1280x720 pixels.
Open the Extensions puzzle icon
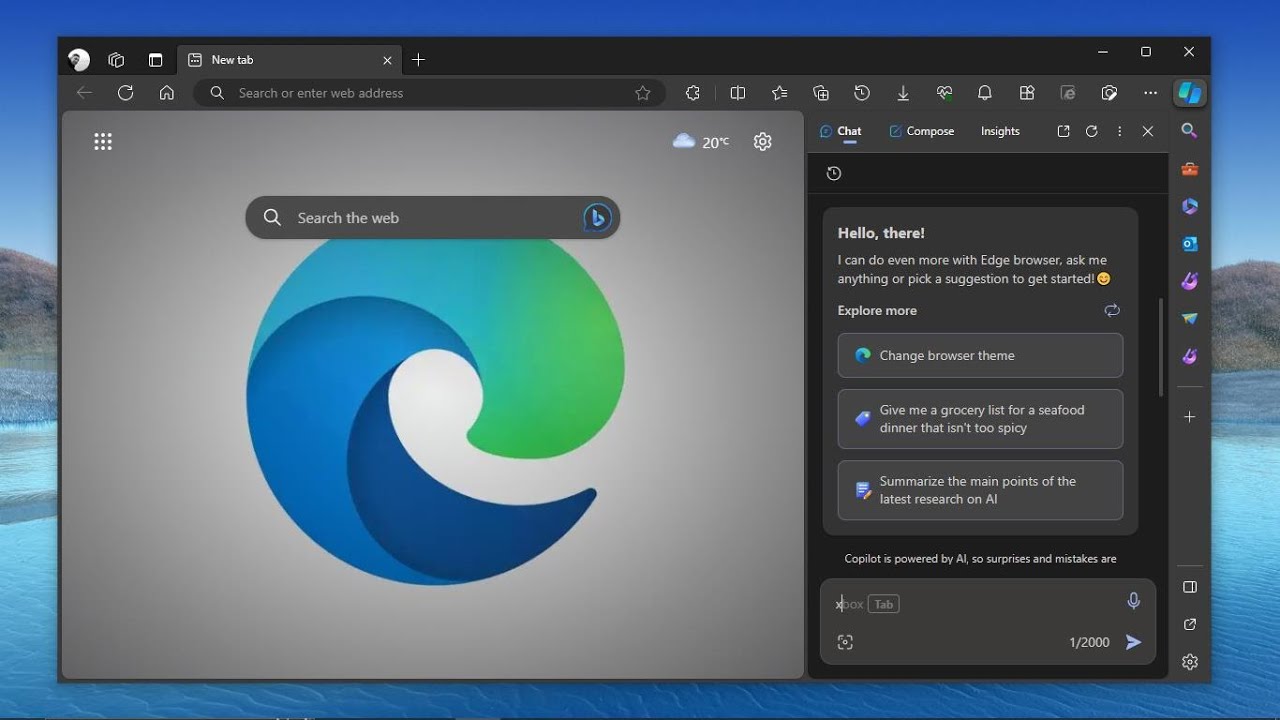coord(693,93)
